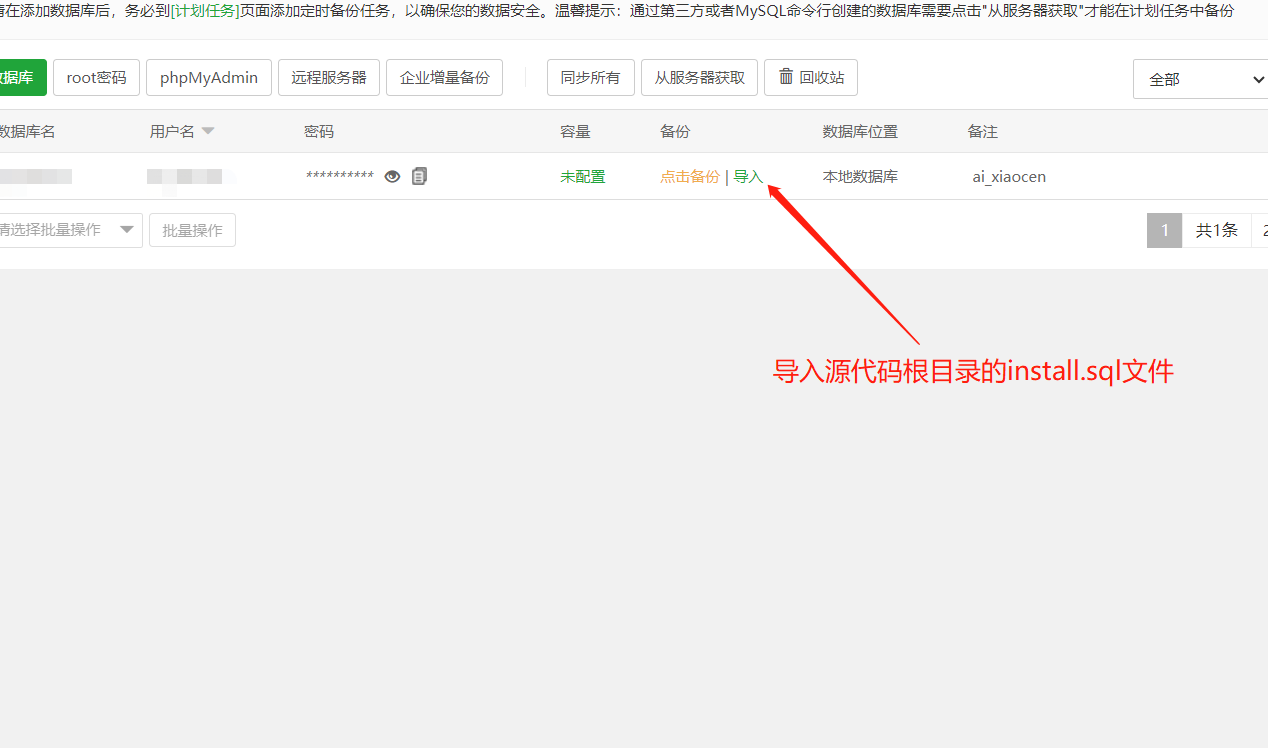
Task: Select page 1 in pagination
Action: tap(1164, 230)
